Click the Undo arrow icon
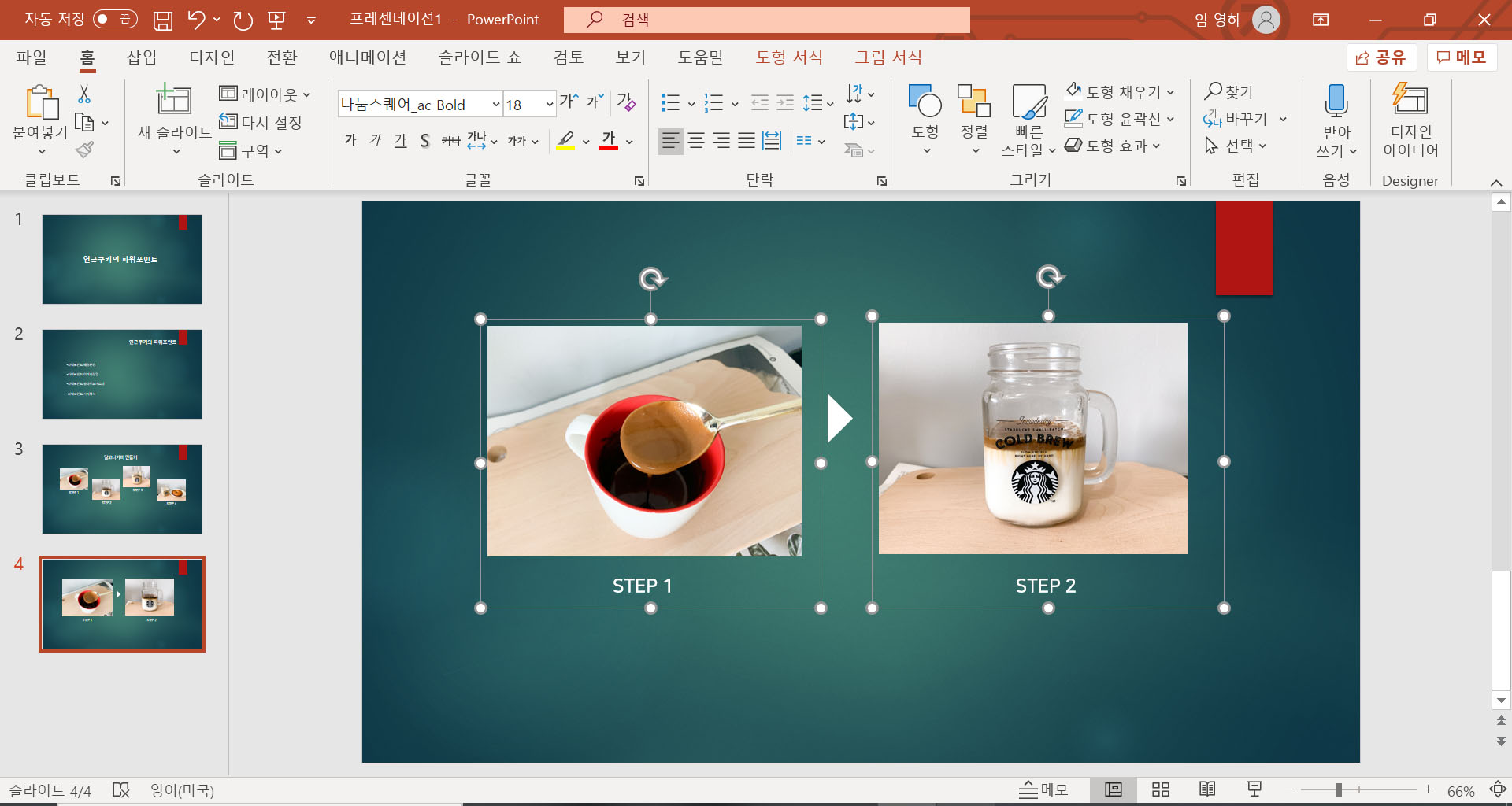This screenshot has width=1512, height=806. click(x=196, y=20)
